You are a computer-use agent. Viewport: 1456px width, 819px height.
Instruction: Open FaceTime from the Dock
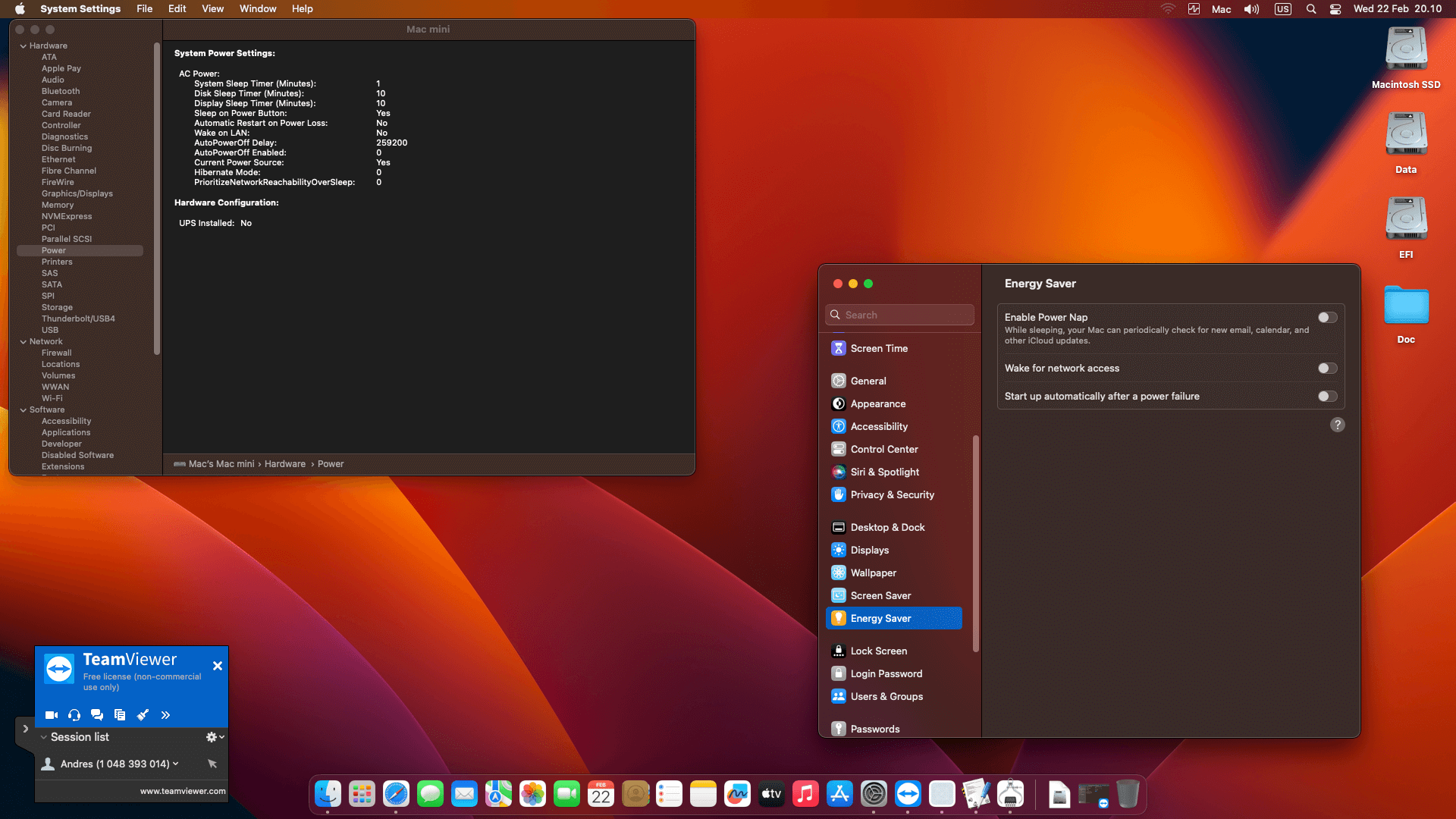(x=566, y=794)
